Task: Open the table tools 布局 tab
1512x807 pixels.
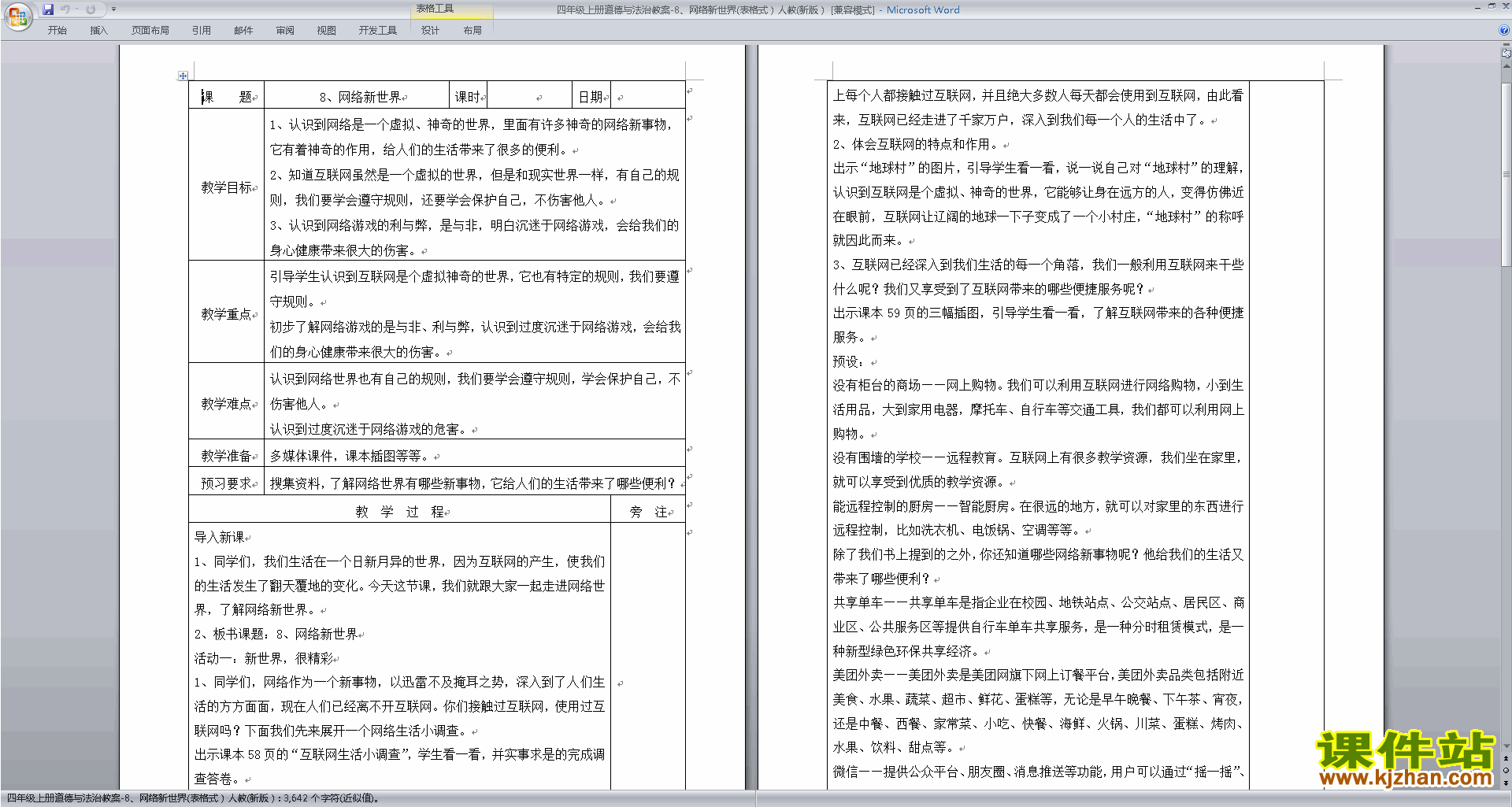Action: (x=472, y=30)
